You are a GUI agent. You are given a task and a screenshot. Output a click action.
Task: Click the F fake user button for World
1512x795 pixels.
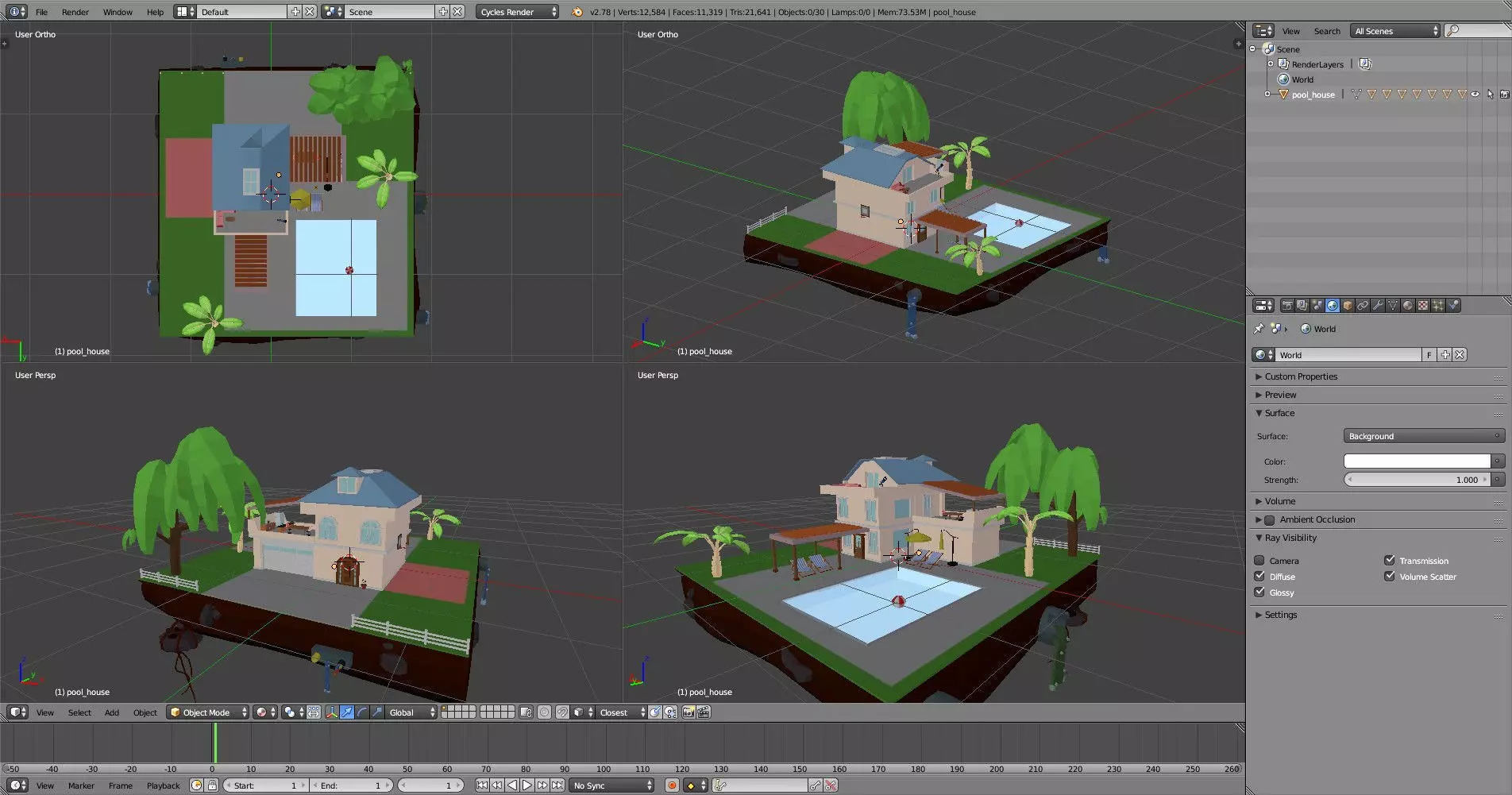coord(1429,355)
